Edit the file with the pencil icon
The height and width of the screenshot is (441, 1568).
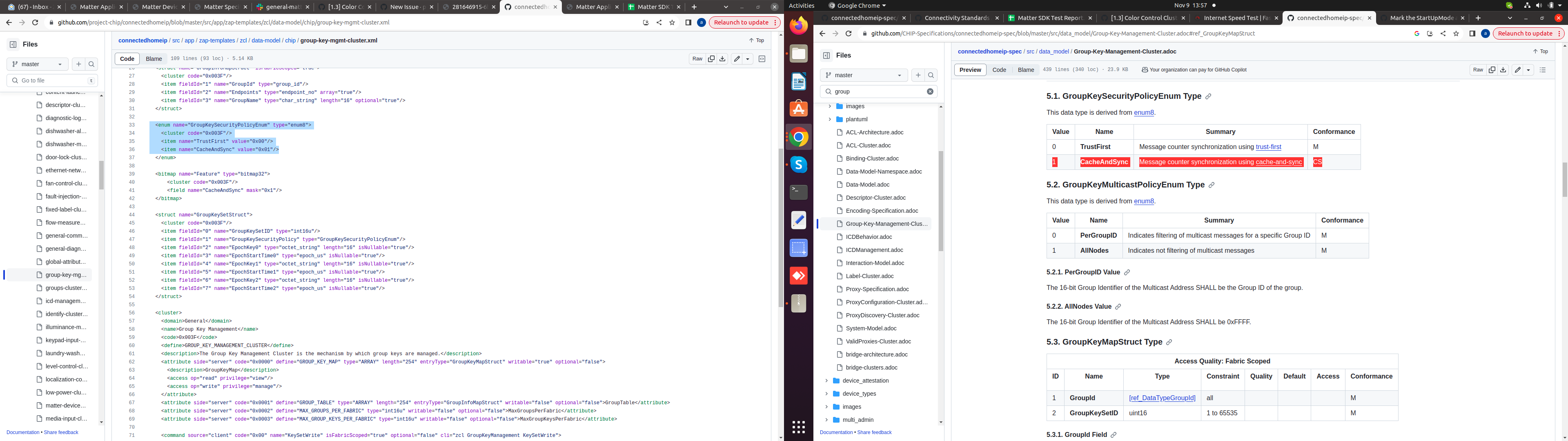[x=737, y=58]
